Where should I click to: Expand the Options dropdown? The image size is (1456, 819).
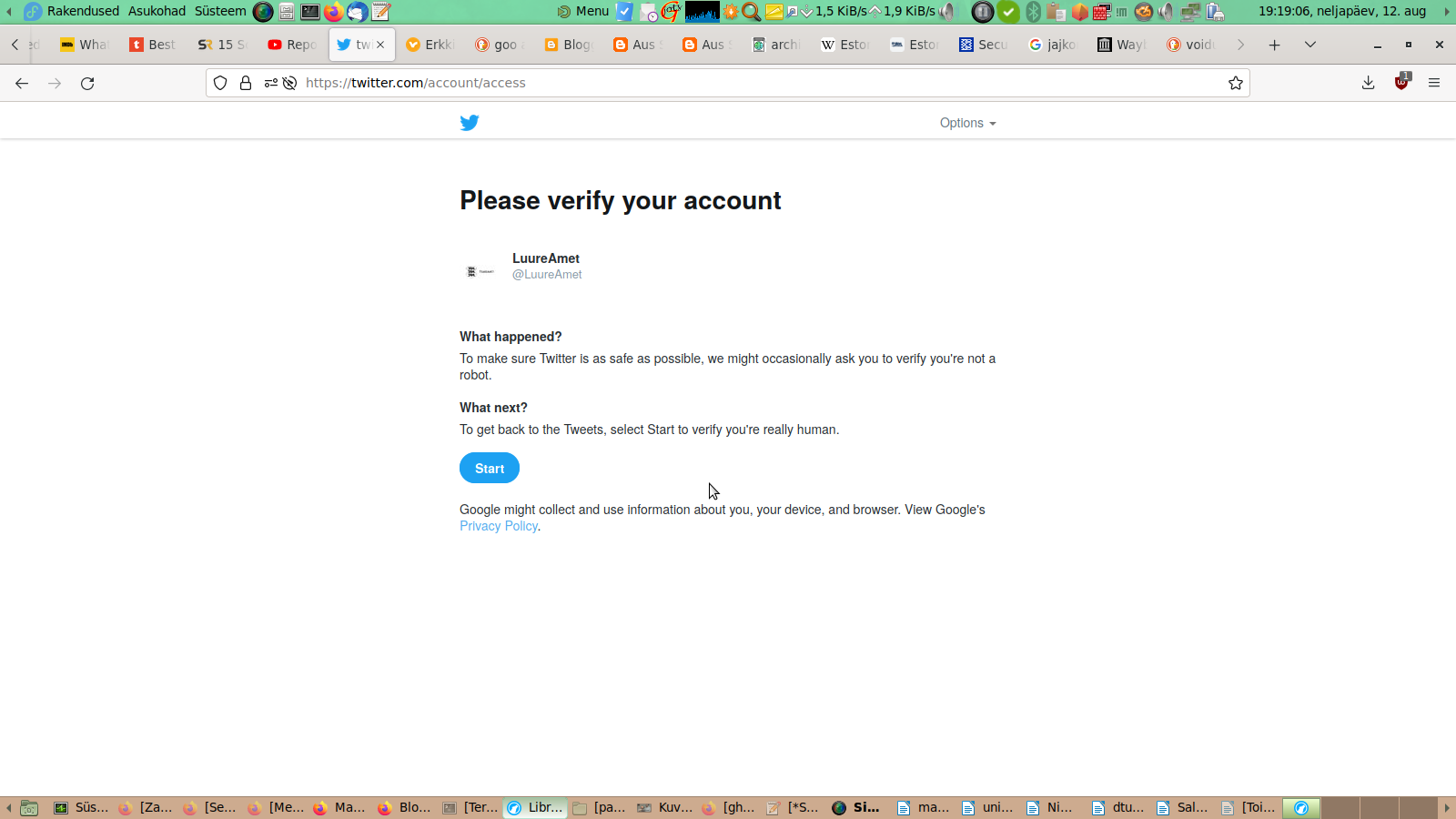pyautogui.click(x=968, y=123)
